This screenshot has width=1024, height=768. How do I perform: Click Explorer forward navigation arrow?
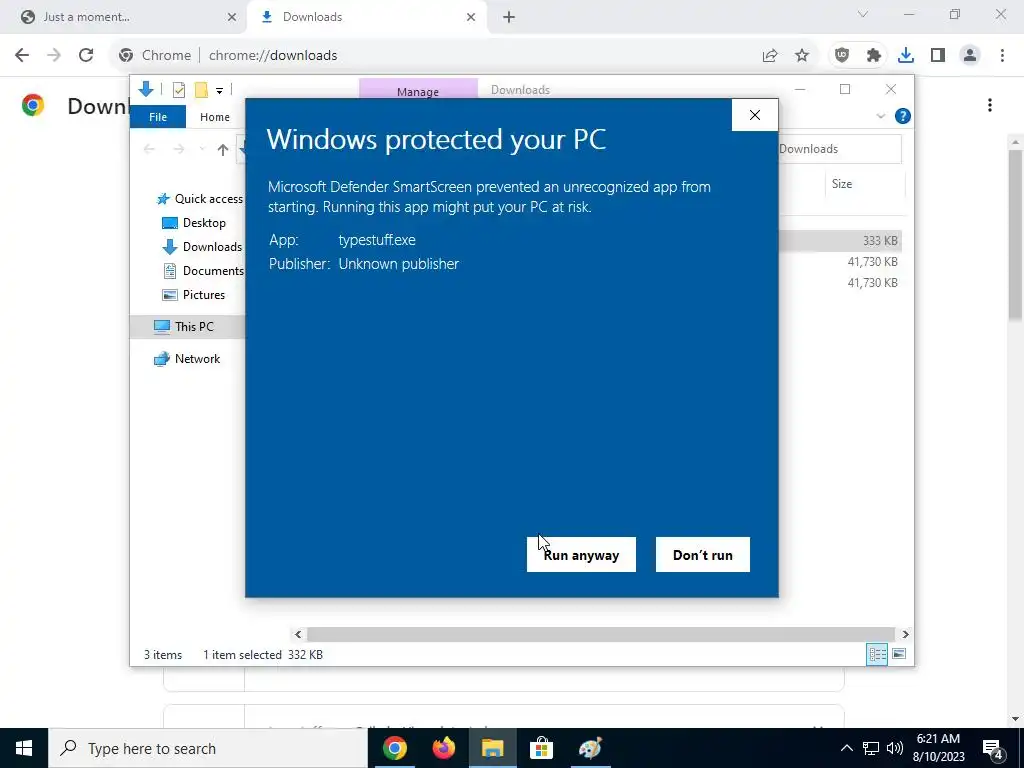(x=178, y=150)
